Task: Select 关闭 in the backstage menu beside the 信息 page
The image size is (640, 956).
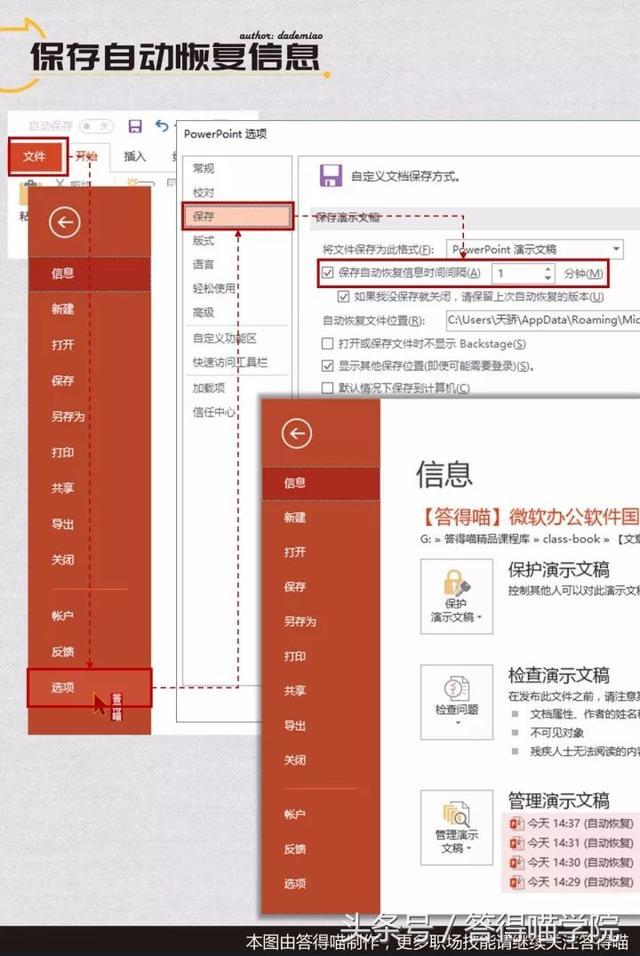Action: (294, 760)
